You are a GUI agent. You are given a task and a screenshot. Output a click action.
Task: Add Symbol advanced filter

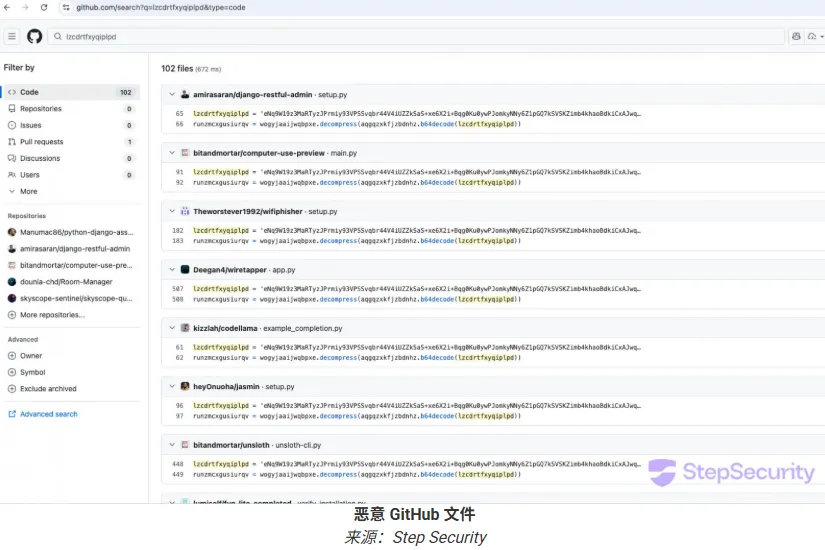[x=27, y=372]
